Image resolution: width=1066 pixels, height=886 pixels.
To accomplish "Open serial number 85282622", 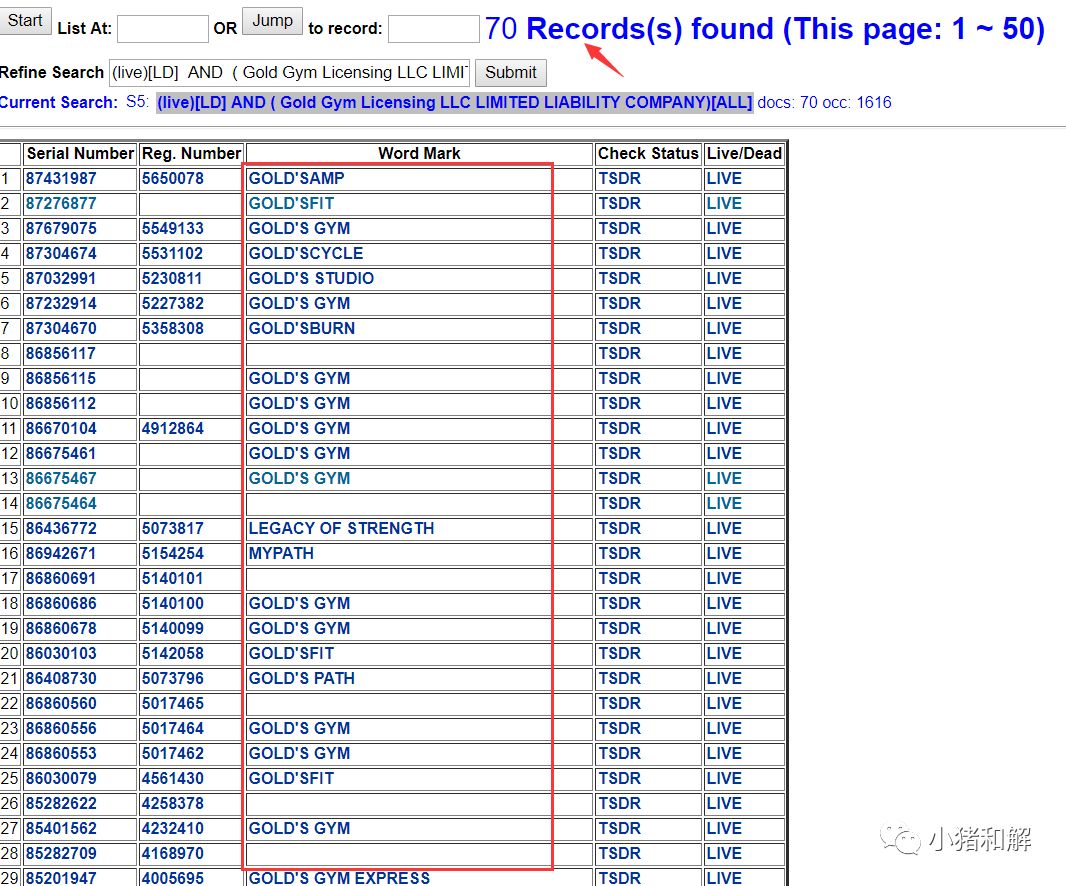I will tap(61, 804).
